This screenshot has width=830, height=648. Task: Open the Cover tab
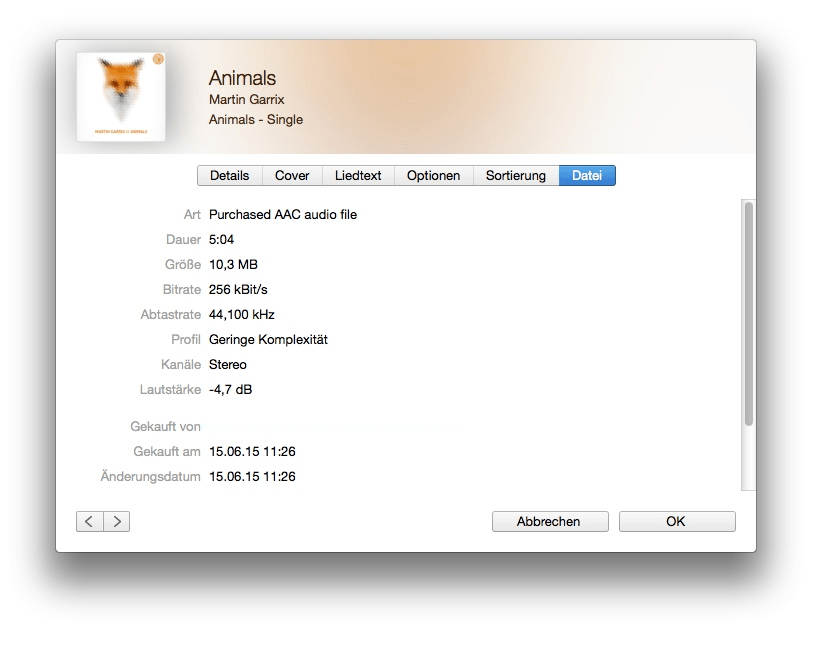point(292,176)
